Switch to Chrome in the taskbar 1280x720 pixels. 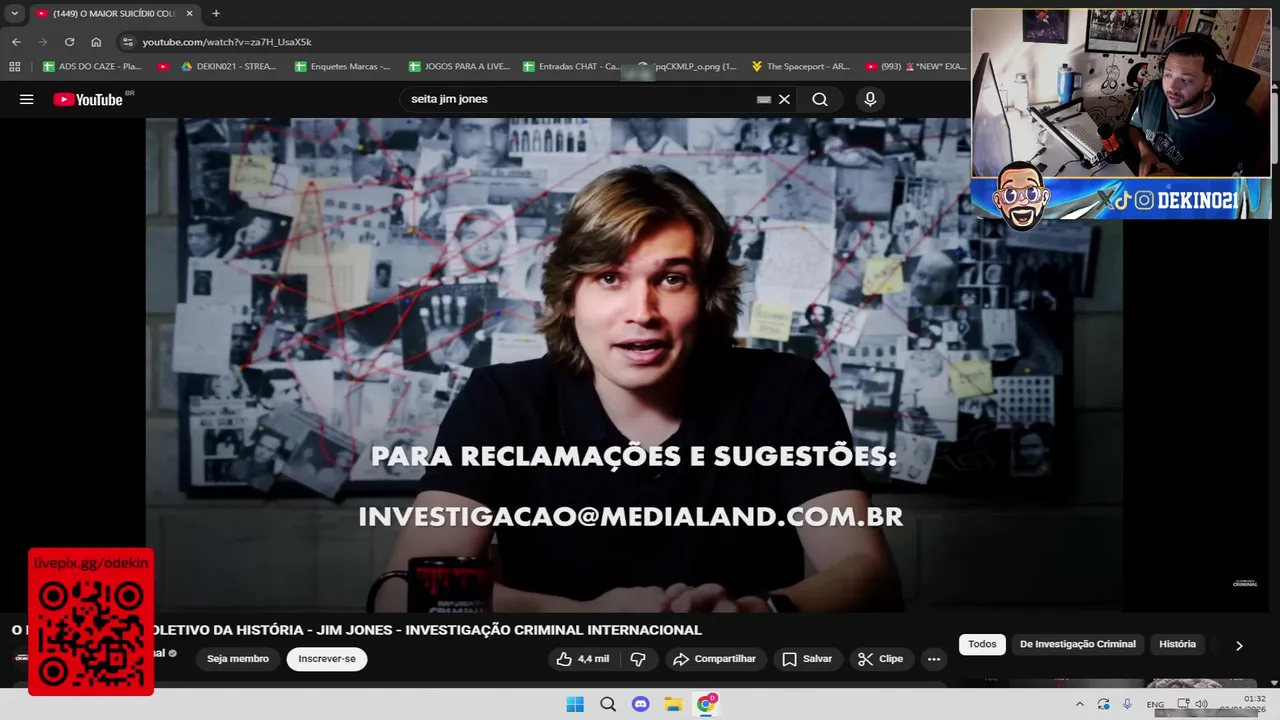click(706, 704)
